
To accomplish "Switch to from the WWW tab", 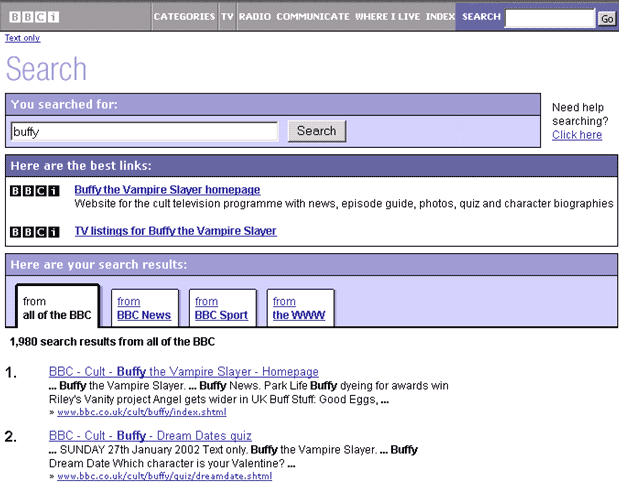I will [x=299, y=308].
